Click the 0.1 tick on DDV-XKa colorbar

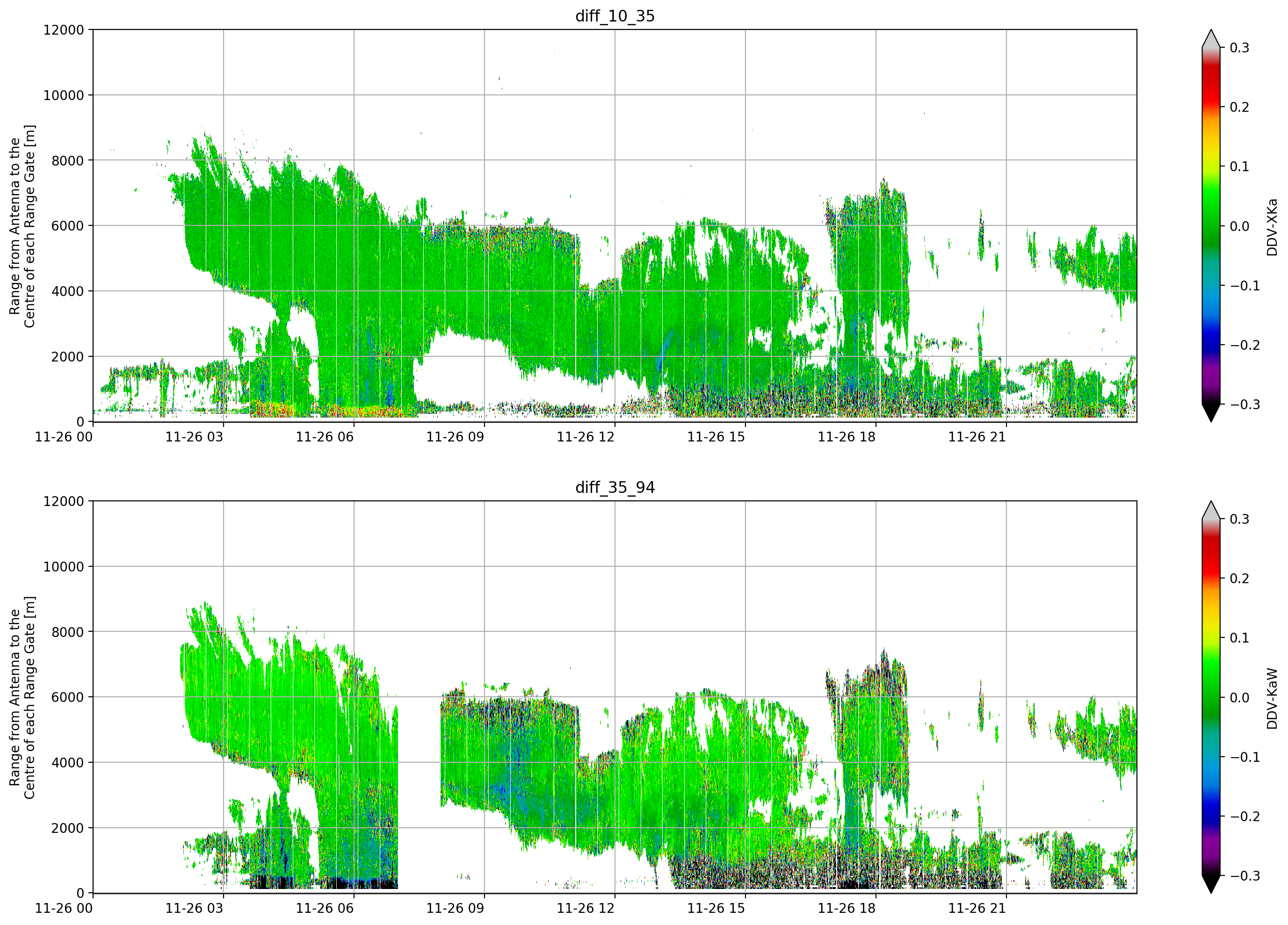(1240, 166)
